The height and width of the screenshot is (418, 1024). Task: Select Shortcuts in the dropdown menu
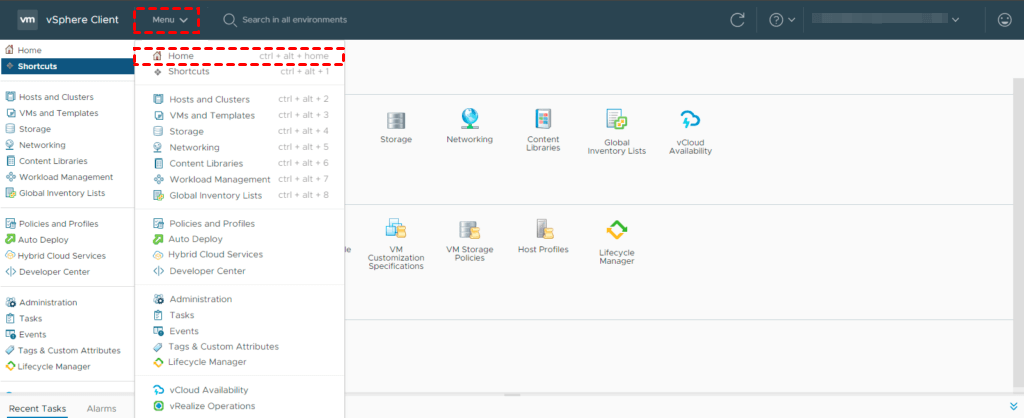click(240, 72)
